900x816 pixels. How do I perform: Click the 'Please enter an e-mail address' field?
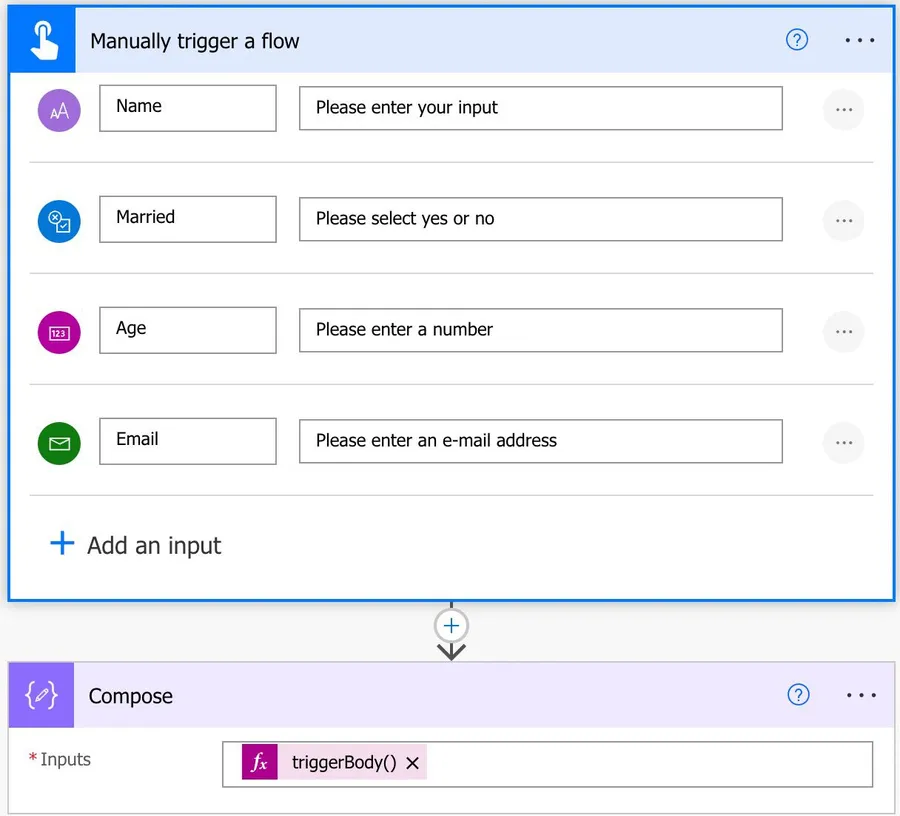[x=540, y=441]
